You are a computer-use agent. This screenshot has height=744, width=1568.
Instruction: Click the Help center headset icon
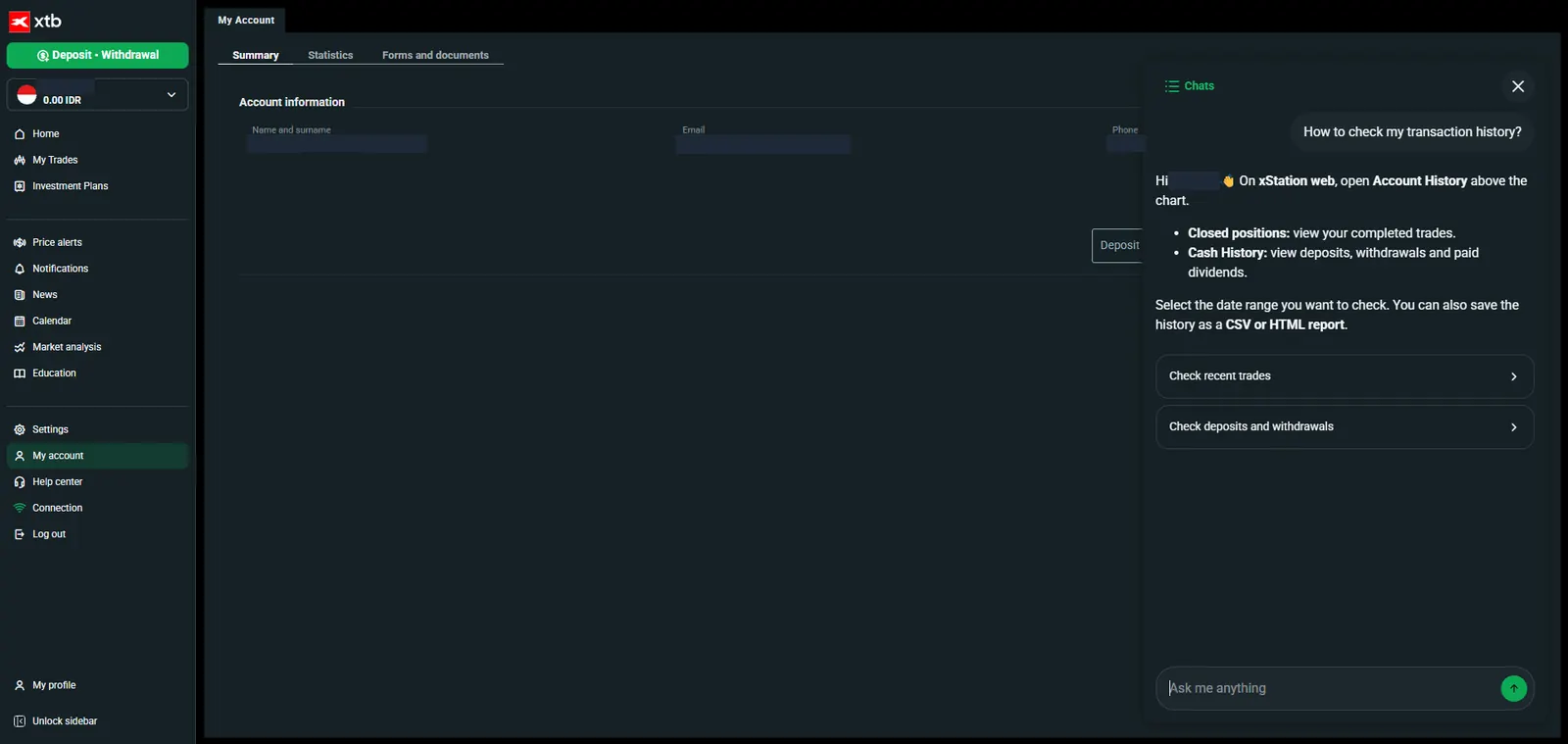(20, 482)
